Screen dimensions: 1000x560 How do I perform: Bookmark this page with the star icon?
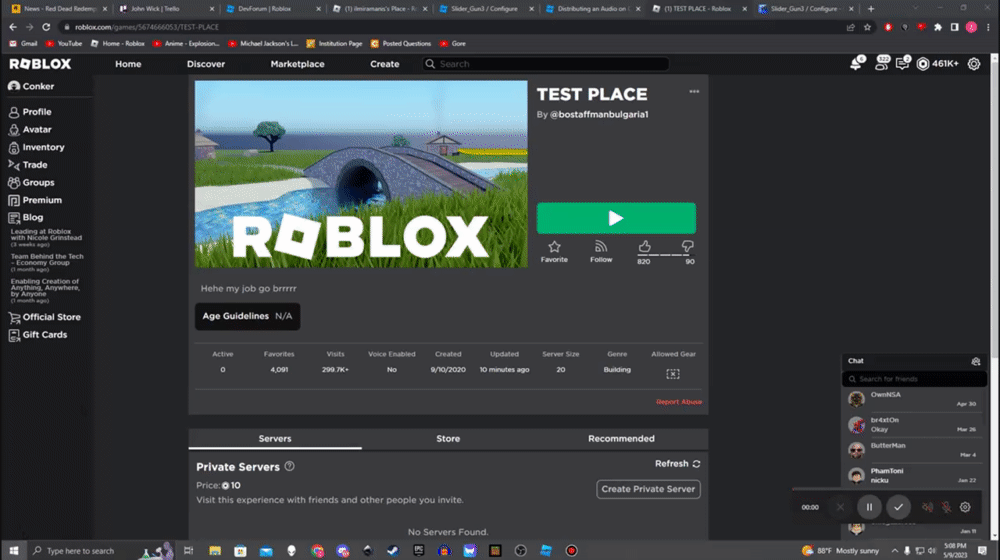[867, 27]
